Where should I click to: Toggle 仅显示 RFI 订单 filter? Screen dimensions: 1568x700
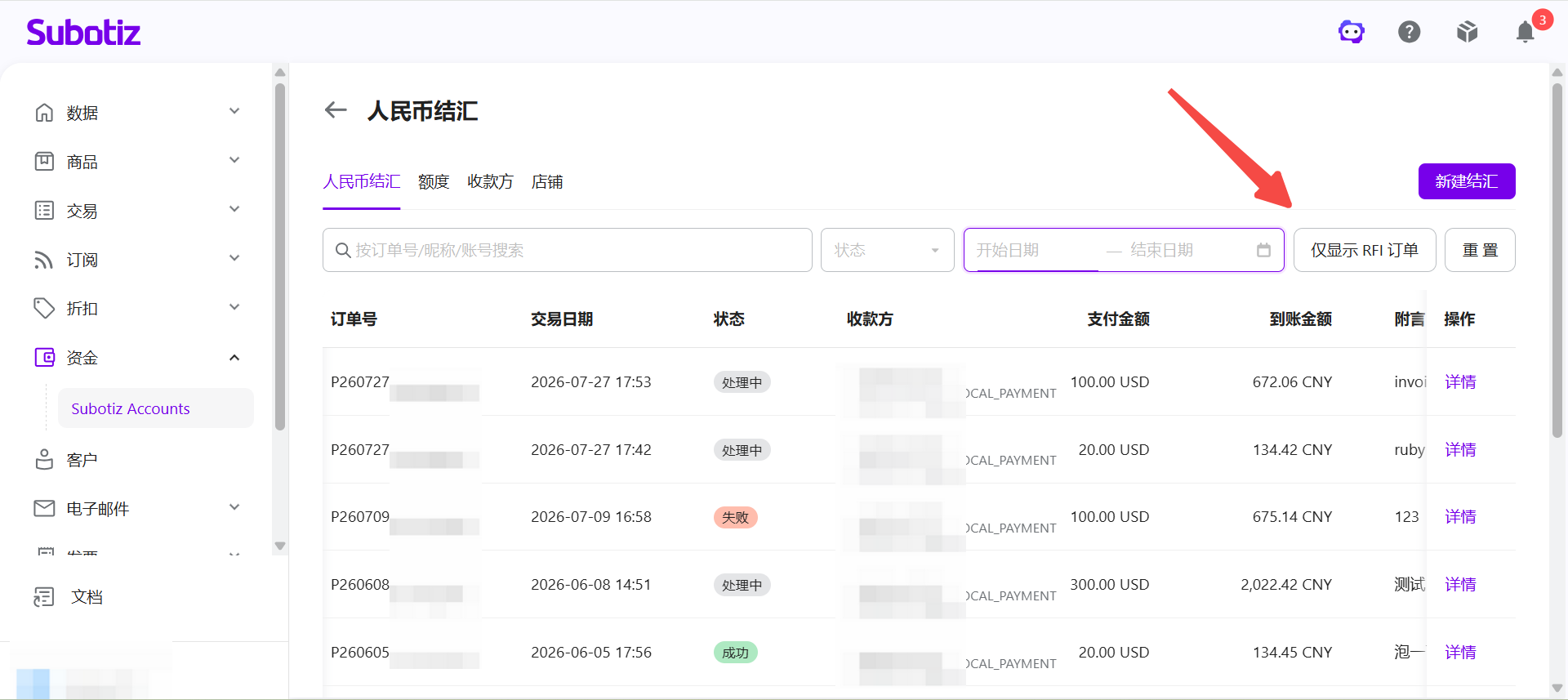(x=1365, y=250)
